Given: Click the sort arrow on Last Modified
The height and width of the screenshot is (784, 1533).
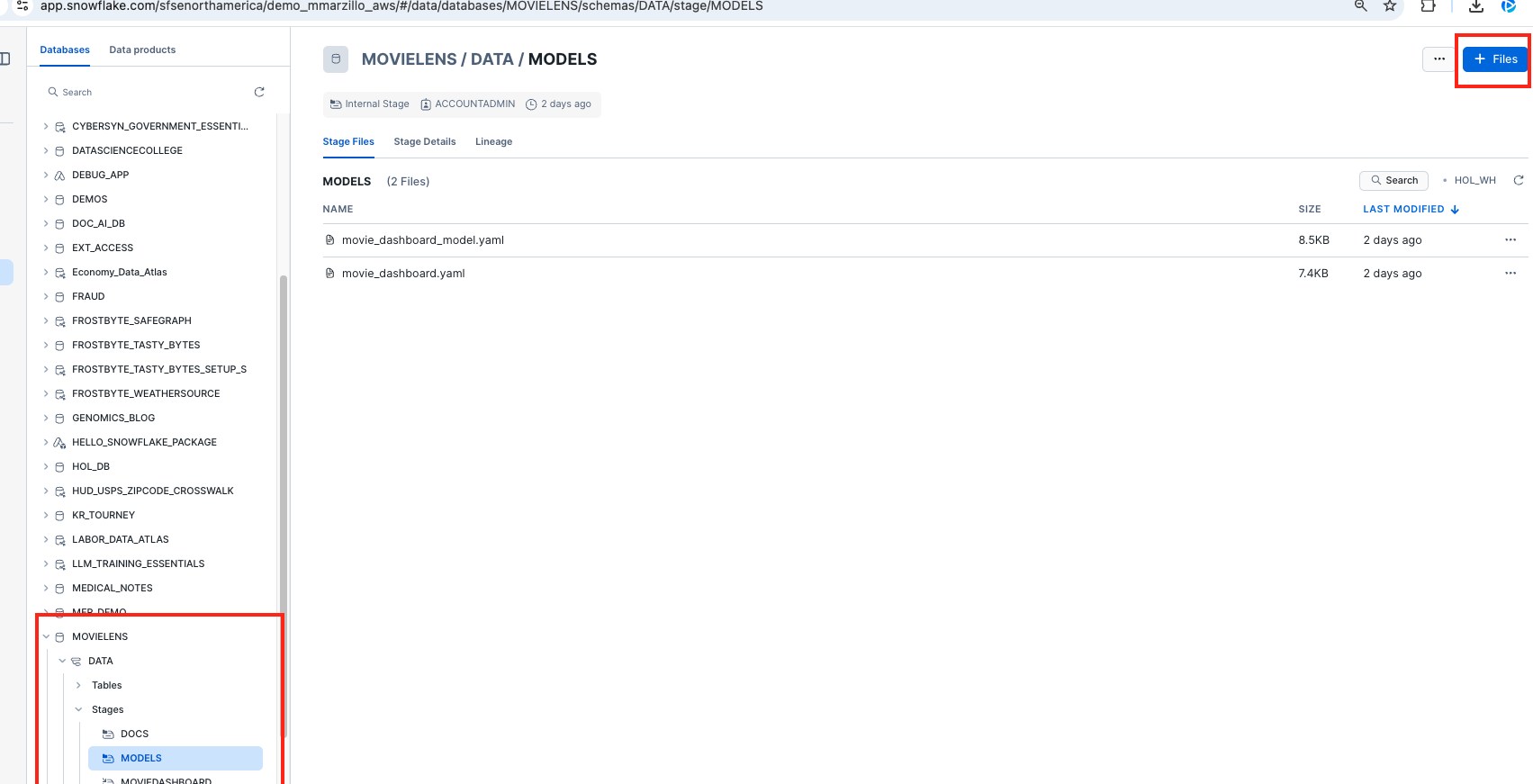Looking at the screenshot, I should click(x=1455, y=210).
